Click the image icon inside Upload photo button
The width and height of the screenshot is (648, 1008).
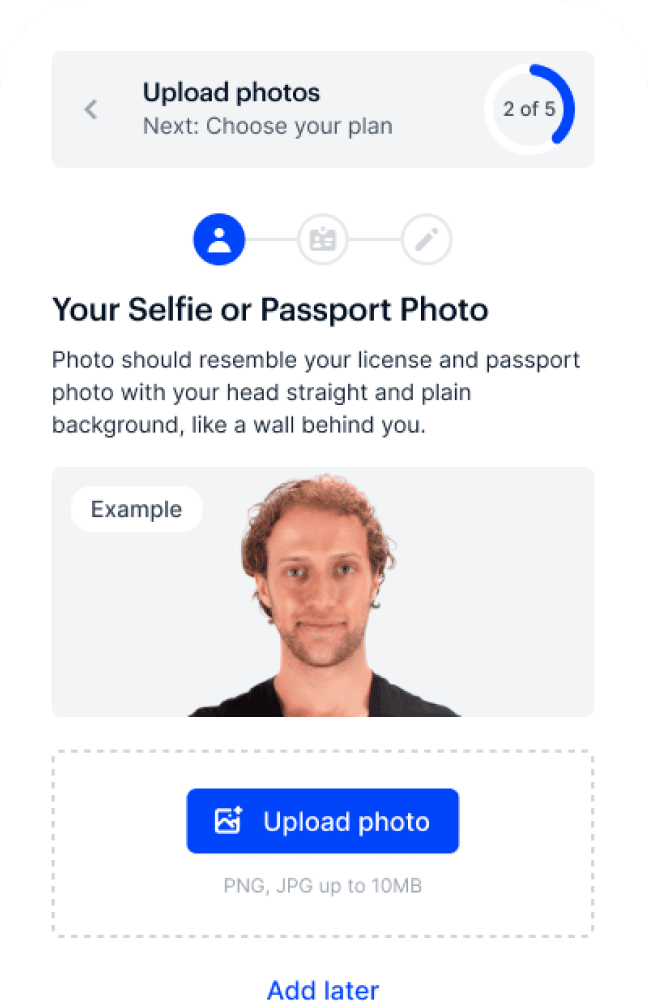tap(229, 821)
